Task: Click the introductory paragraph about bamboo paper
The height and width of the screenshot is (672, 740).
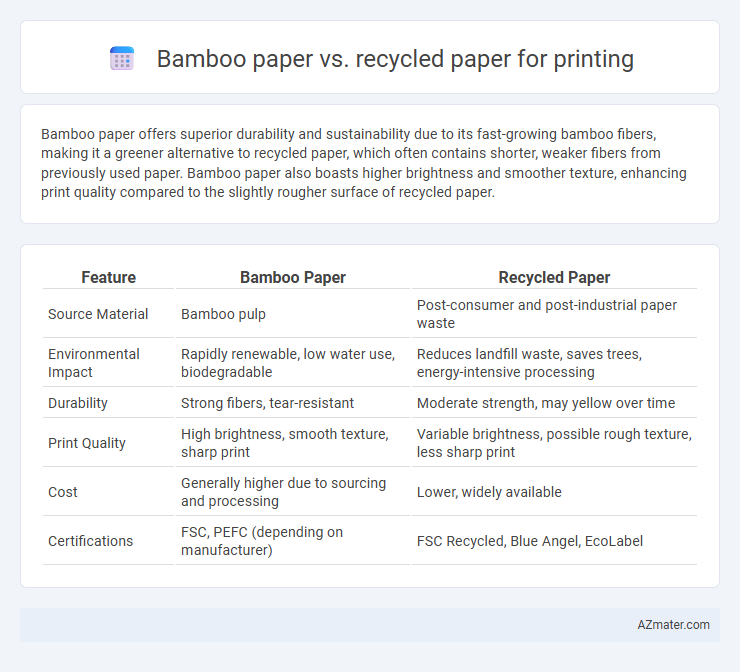Action: [363, 163]
